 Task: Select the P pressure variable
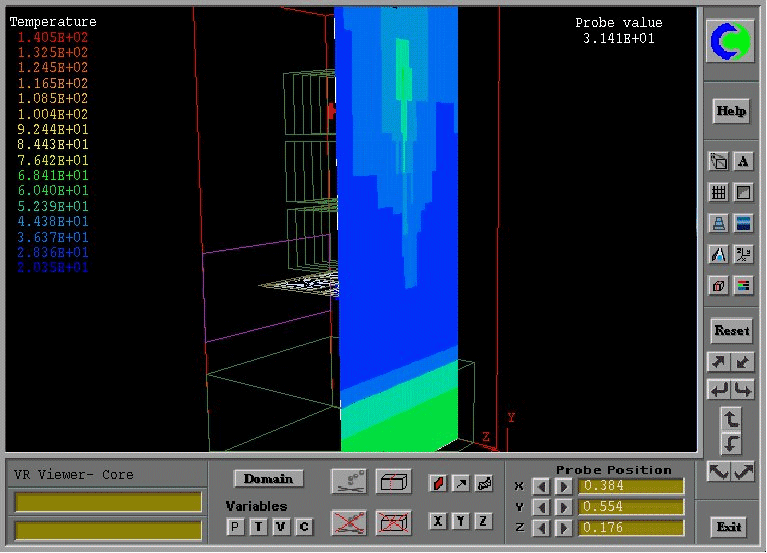[235, 527]
